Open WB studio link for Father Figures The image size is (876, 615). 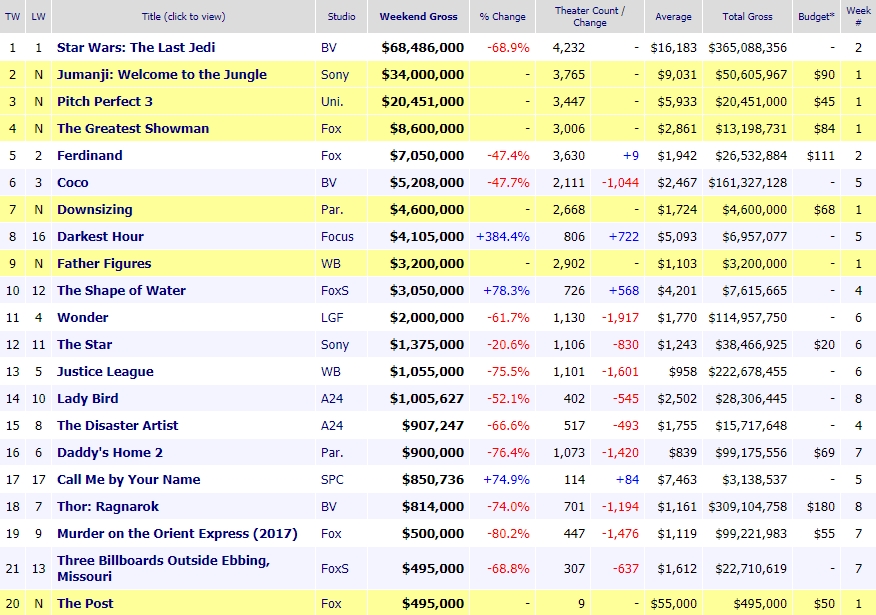tap(331, 264)
